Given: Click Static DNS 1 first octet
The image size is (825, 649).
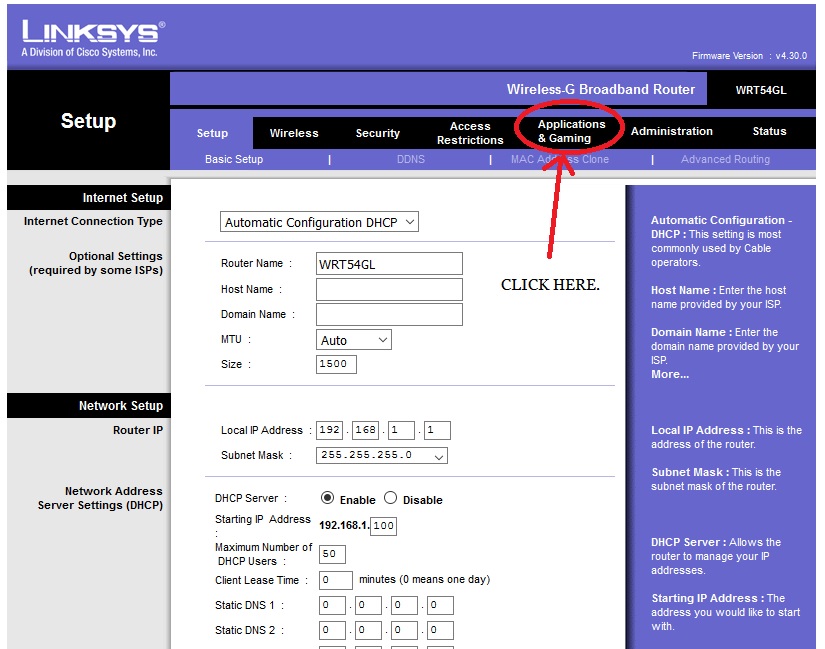Looking at the screenshot, I should (x=333, y=605).
